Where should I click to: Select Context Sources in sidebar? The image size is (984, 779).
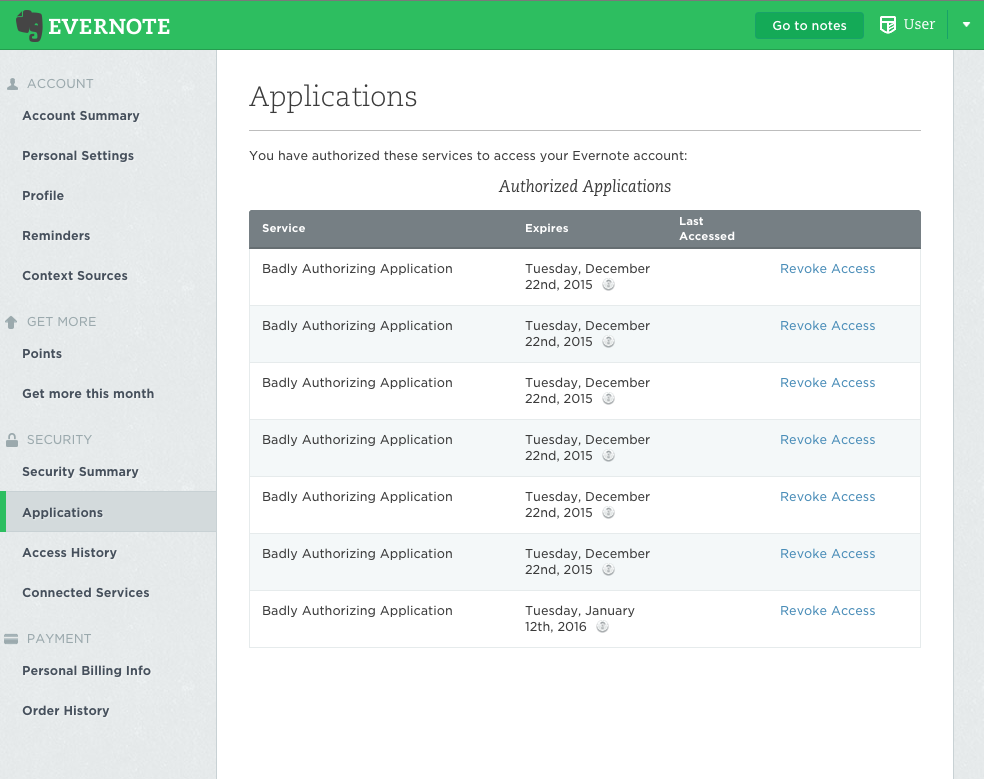coord(75,276)
